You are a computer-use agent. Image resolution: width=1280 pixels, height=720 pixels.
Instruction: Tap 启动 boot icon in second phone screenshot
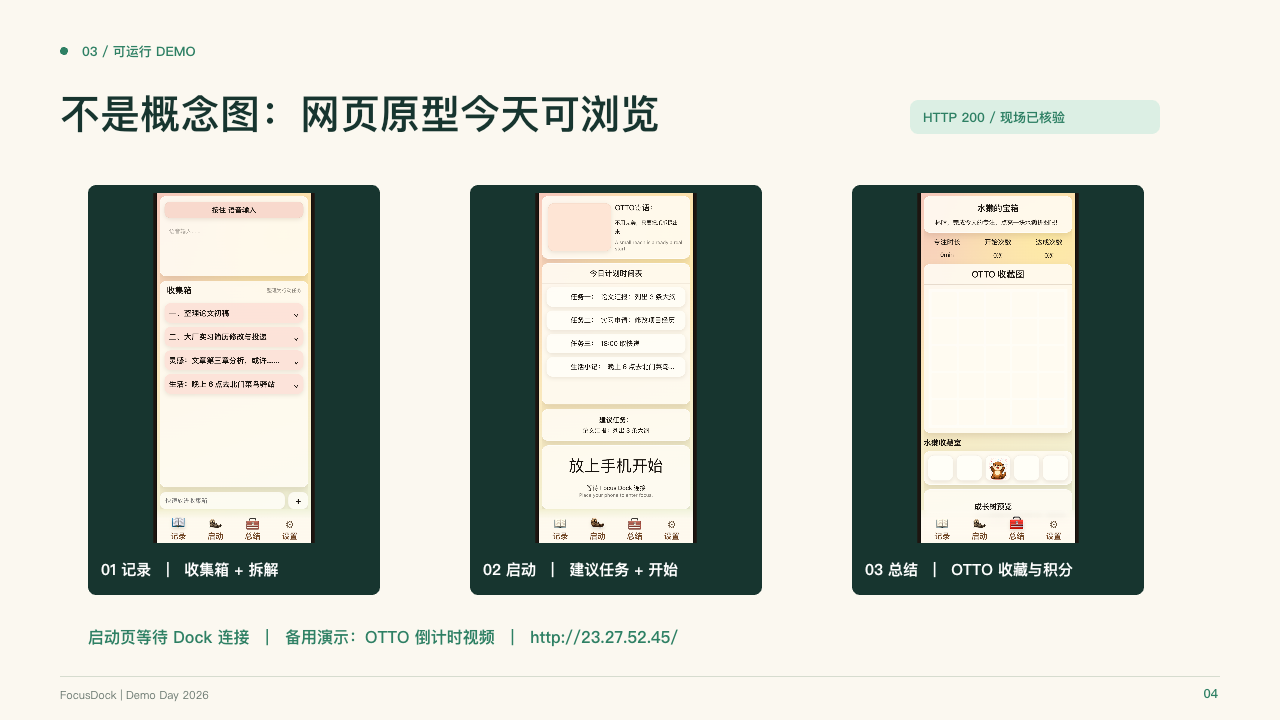pyautogui.click(x=597, y=523)
